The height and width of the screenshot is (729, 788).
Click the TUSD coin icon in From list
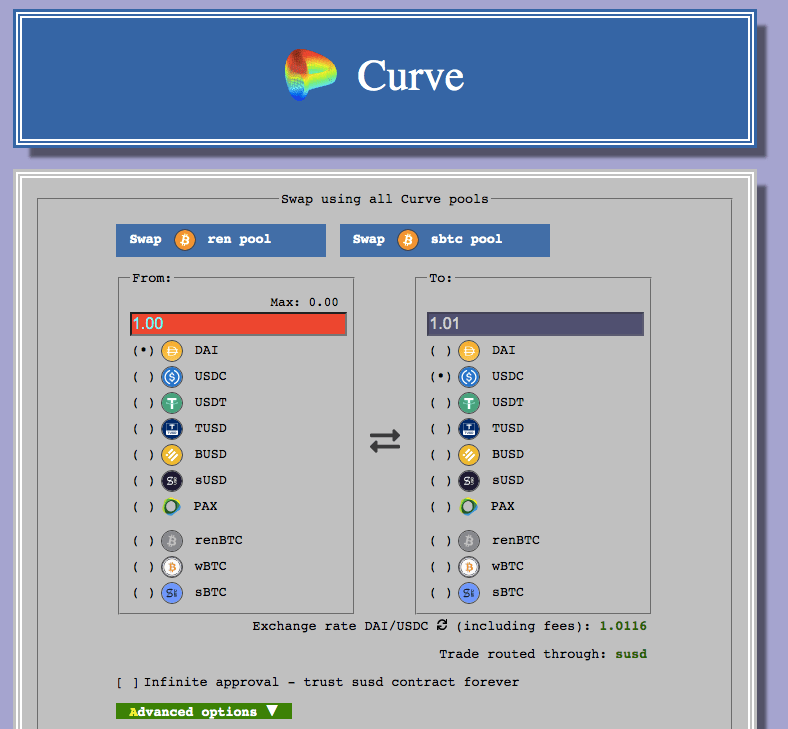coord(172,429)
